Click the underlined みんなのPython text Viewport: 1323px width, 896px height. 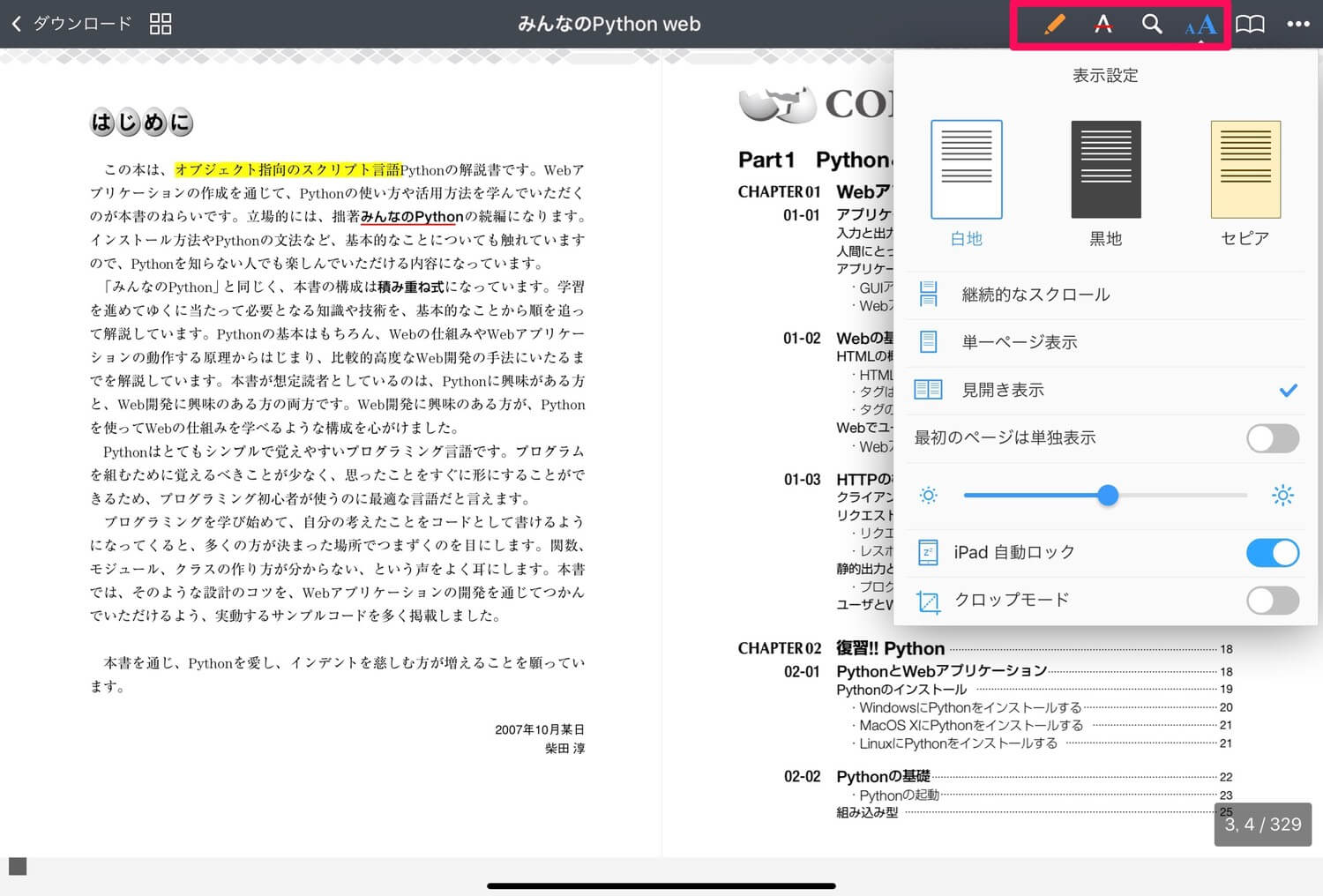(x=412, y=217)
